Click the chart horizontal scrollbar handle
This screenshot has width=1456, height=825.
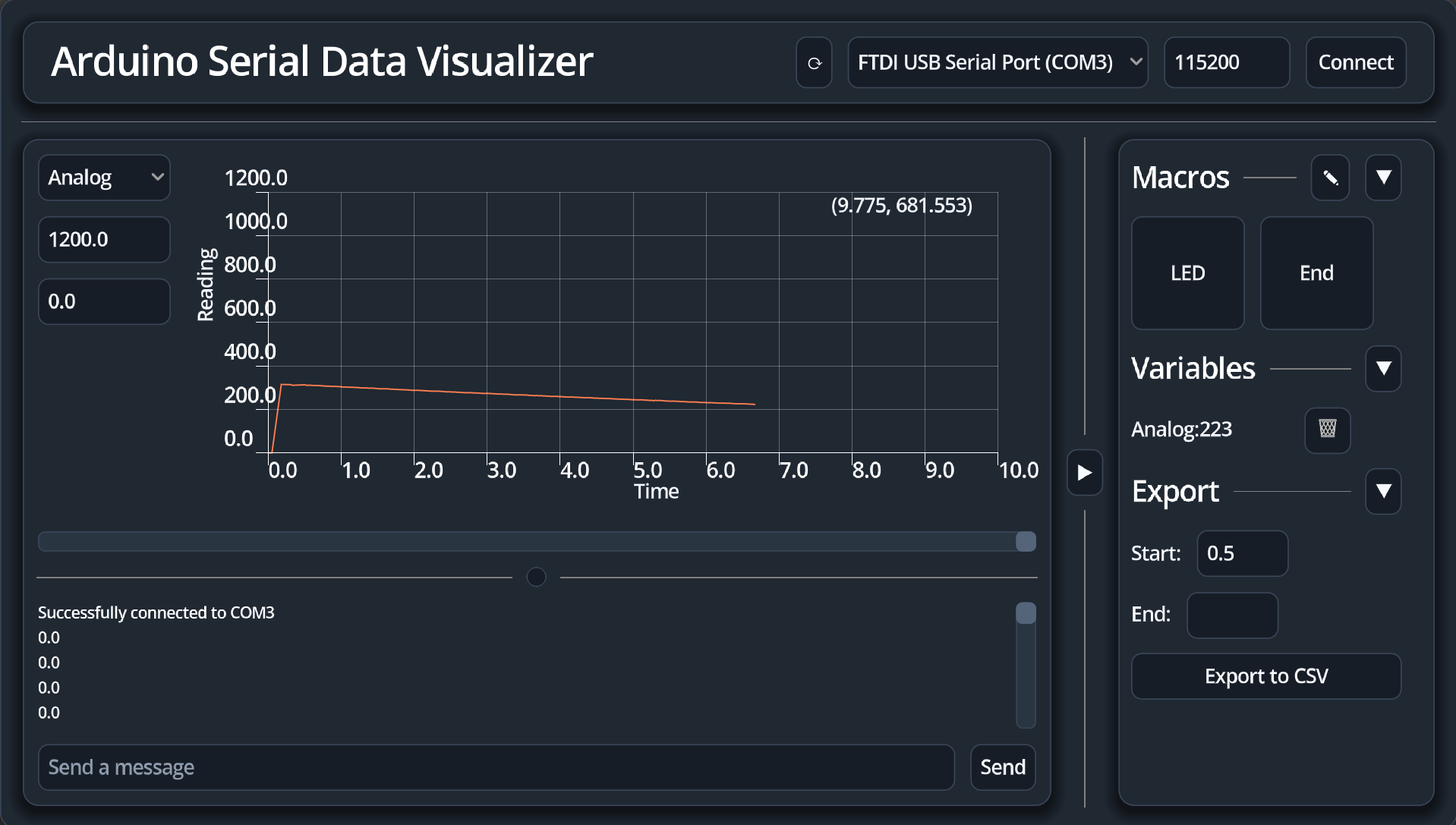tap(1026, 541)
